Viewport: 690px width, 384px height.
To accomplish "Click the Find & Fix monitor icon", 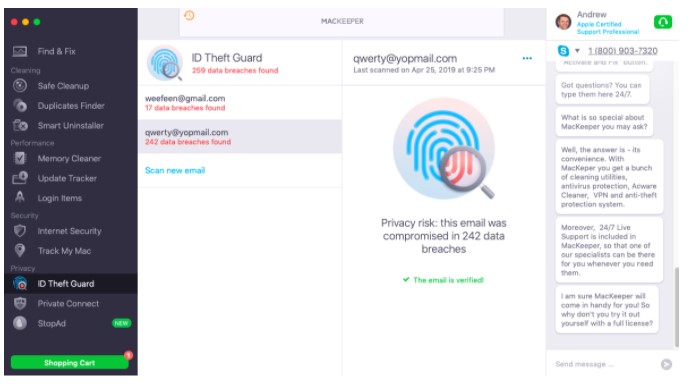I will pyautogui.click(x=20, y=51).
